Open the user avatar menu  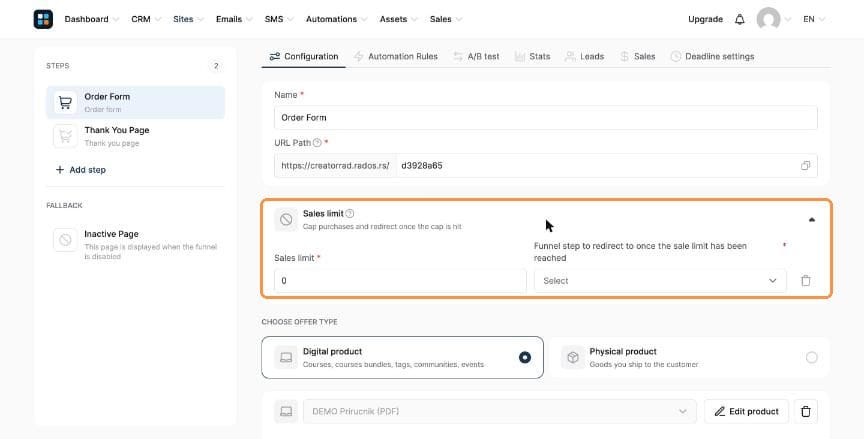(768, 19)
